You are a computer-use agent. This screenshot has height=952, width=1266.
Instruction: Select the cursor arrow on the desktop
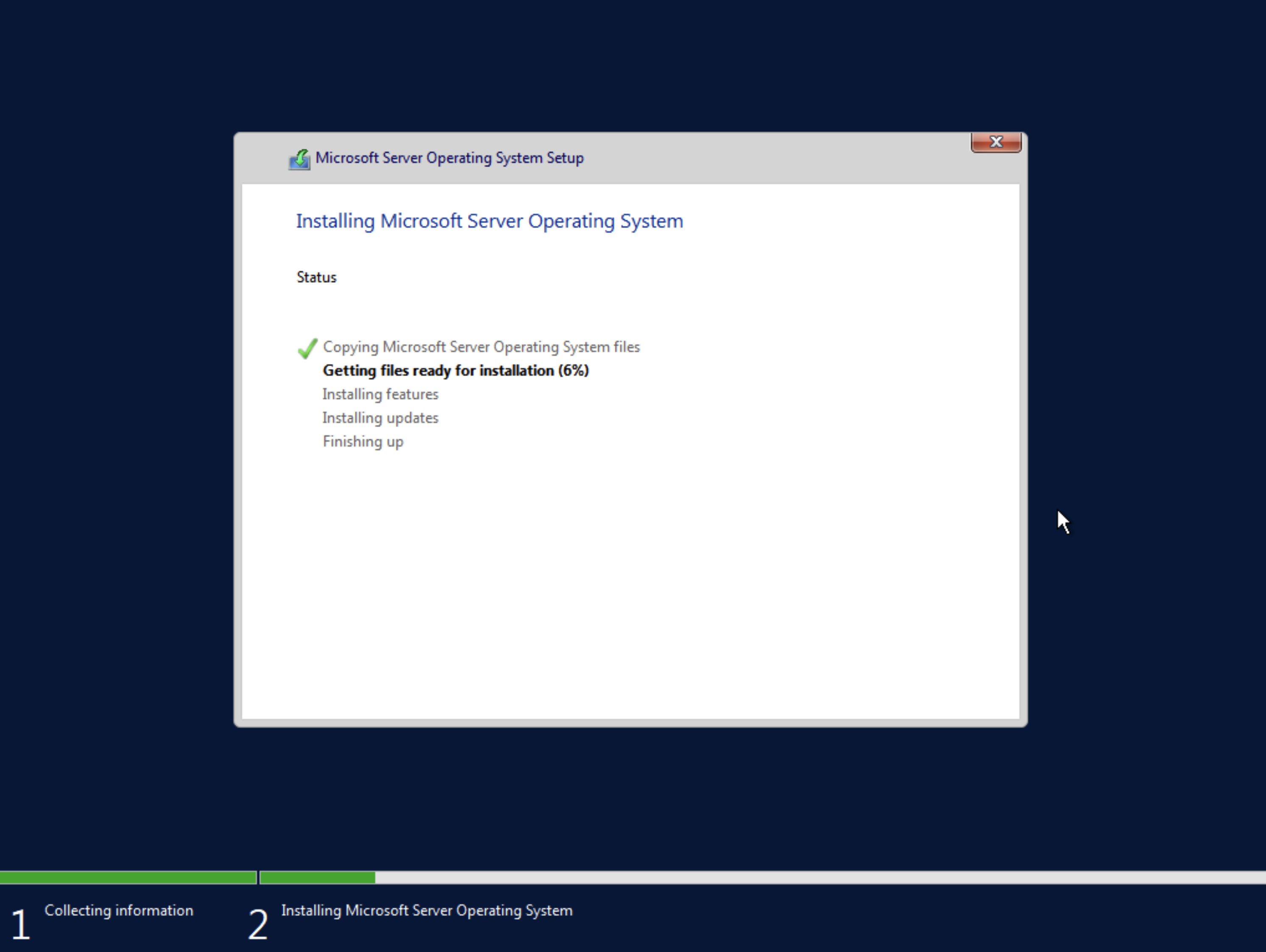click(x=1063, y=522)
